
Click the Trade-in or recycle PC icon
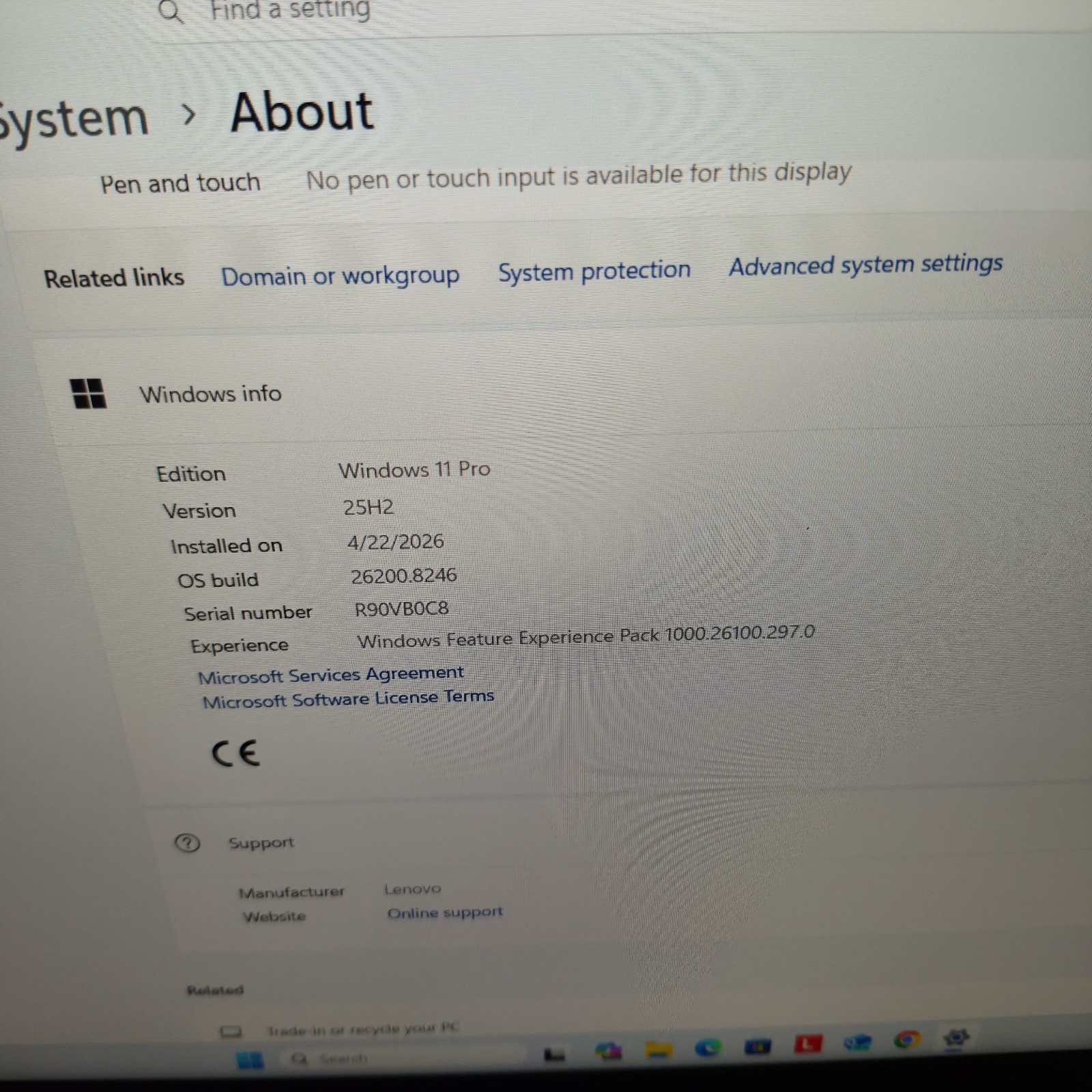tap(231, 1031)
